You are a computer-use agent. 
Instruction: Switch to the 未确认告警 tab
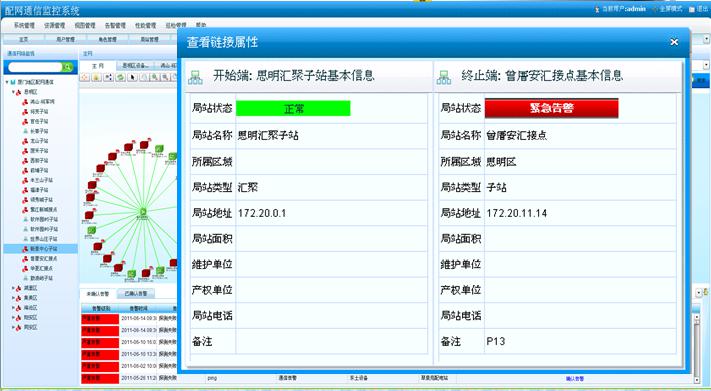pos(98,294)
